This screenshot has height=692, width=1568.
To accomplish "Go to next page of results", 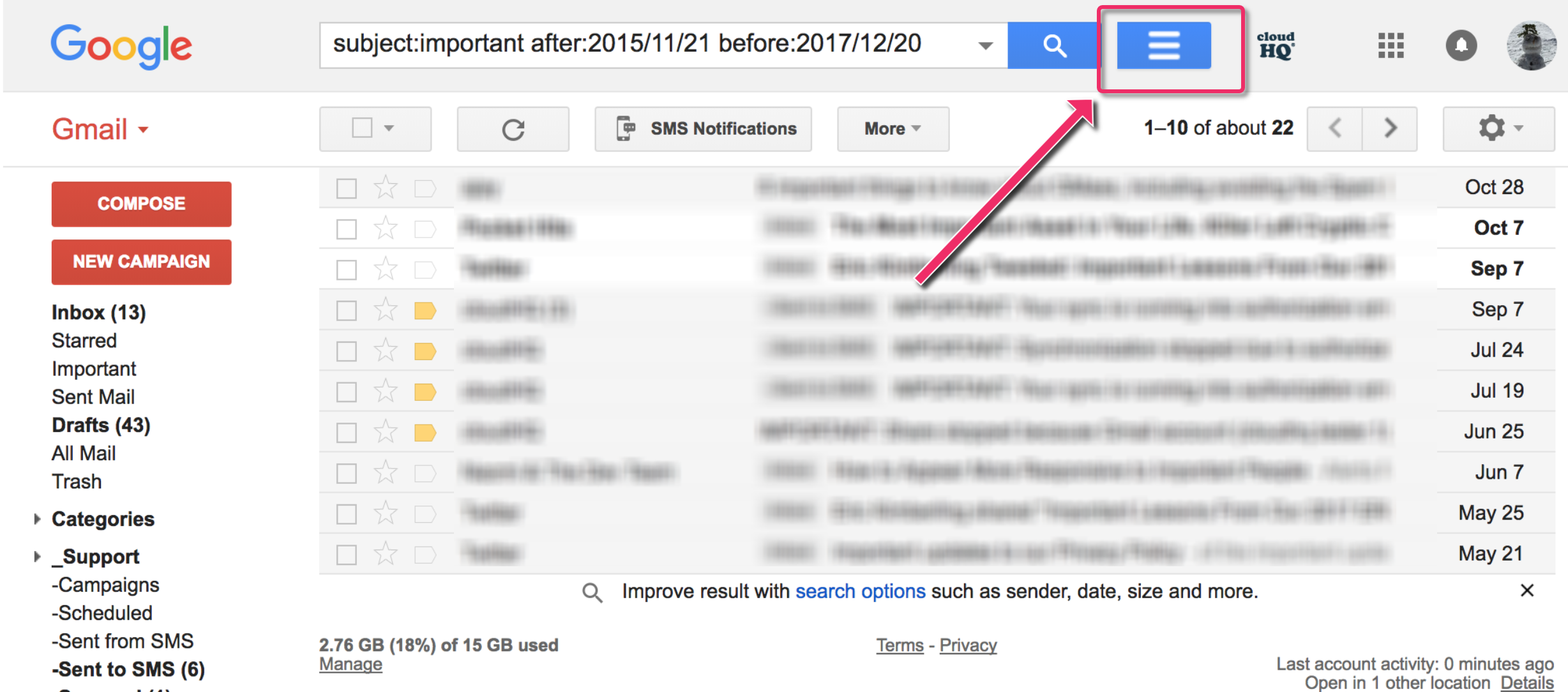I will [x=1390, y=128].
